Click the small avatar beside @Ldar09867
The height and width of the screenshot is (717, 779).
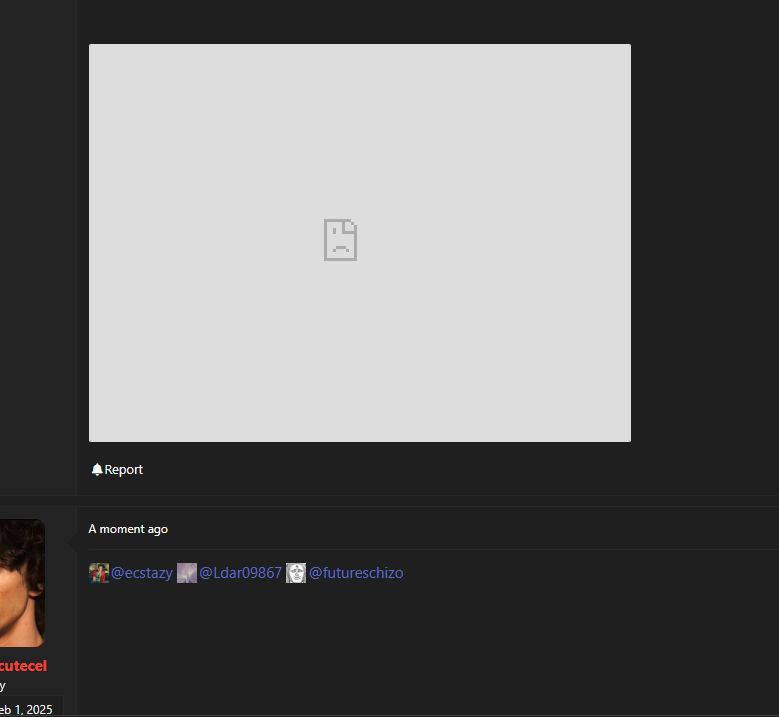[x=187, y=573]
